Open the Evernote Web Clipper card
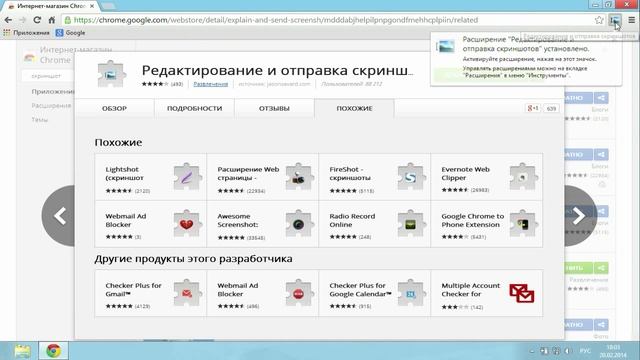Viewport: 640px width, 360px height. coord(487,177)
